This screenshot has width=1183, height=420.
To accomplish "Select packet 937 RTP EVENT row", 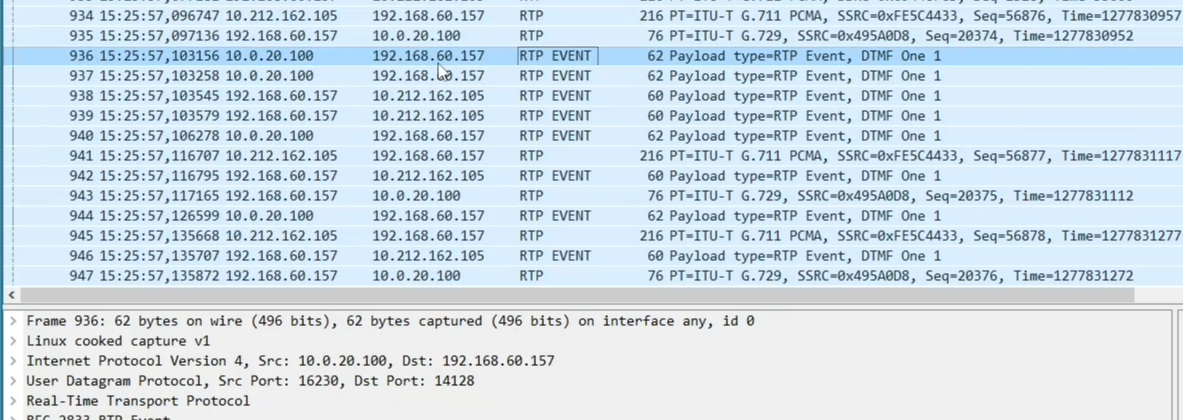I will click(x=592, y=75).
